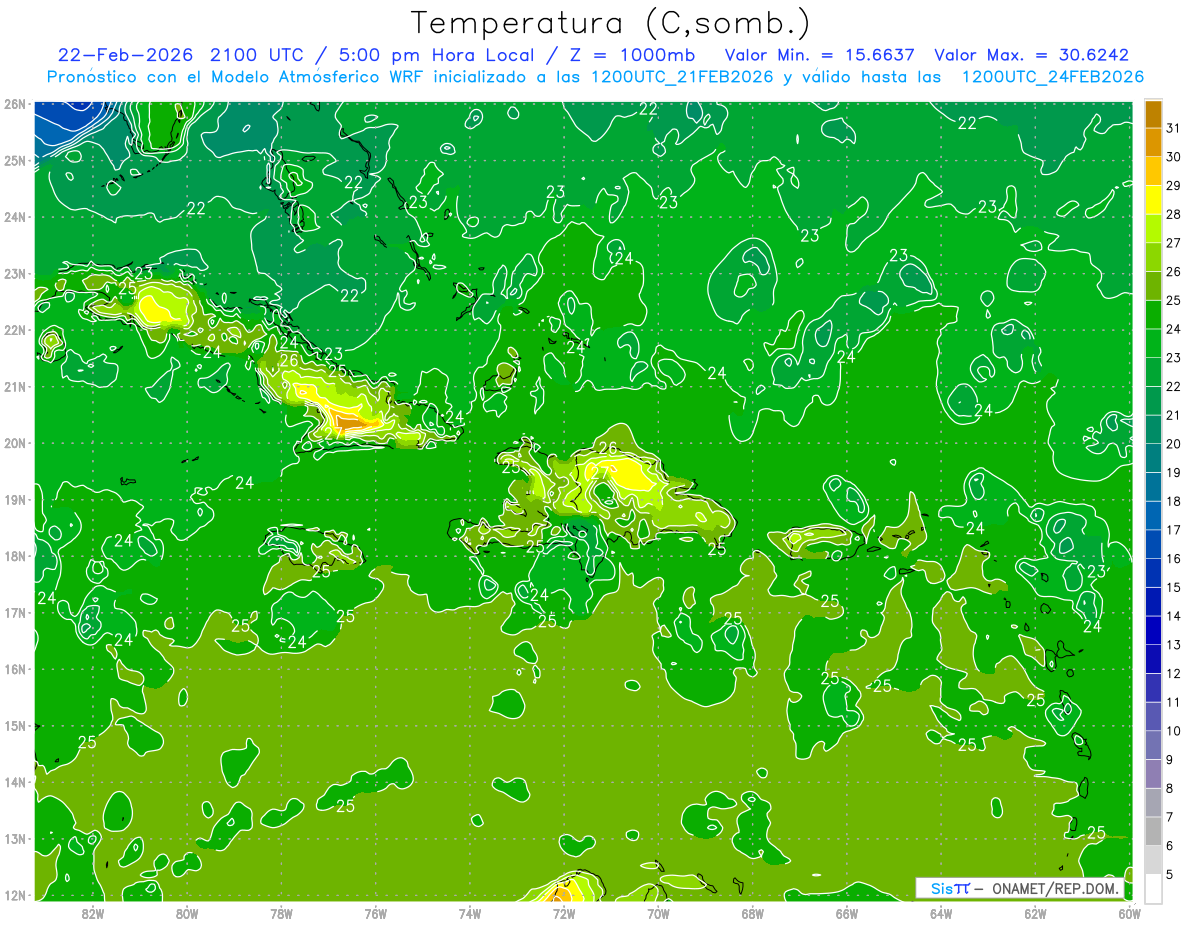Click the legend value "29"

click(1173, 186)
